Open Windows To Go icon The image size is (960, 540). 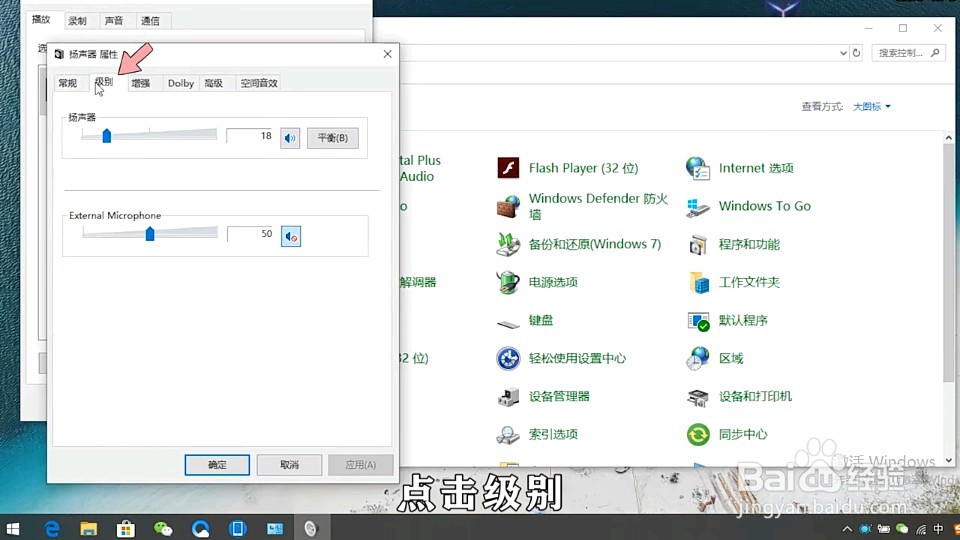coord(698,206)
